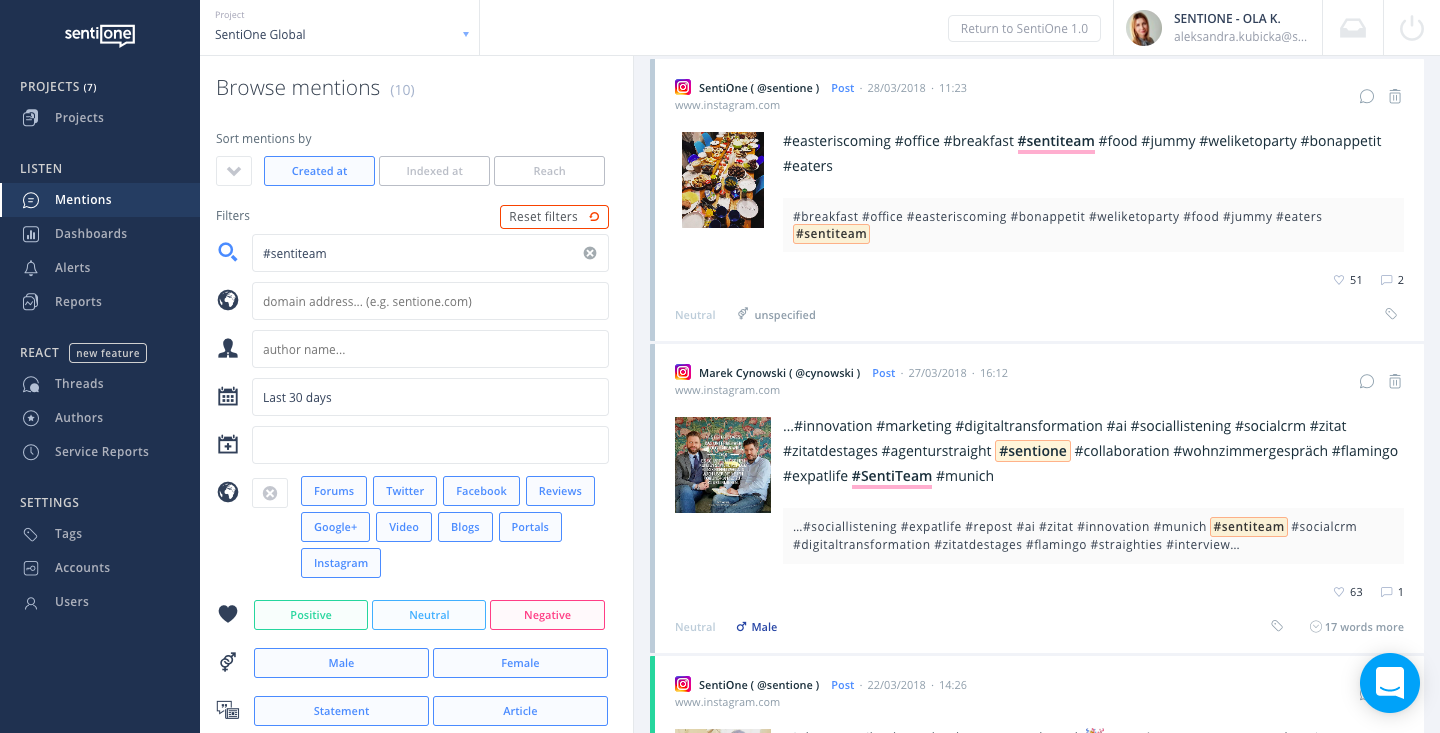Click the Reset filters button
The height and width of the screenshot is (733, 1440).
click(x=554, y=217)
